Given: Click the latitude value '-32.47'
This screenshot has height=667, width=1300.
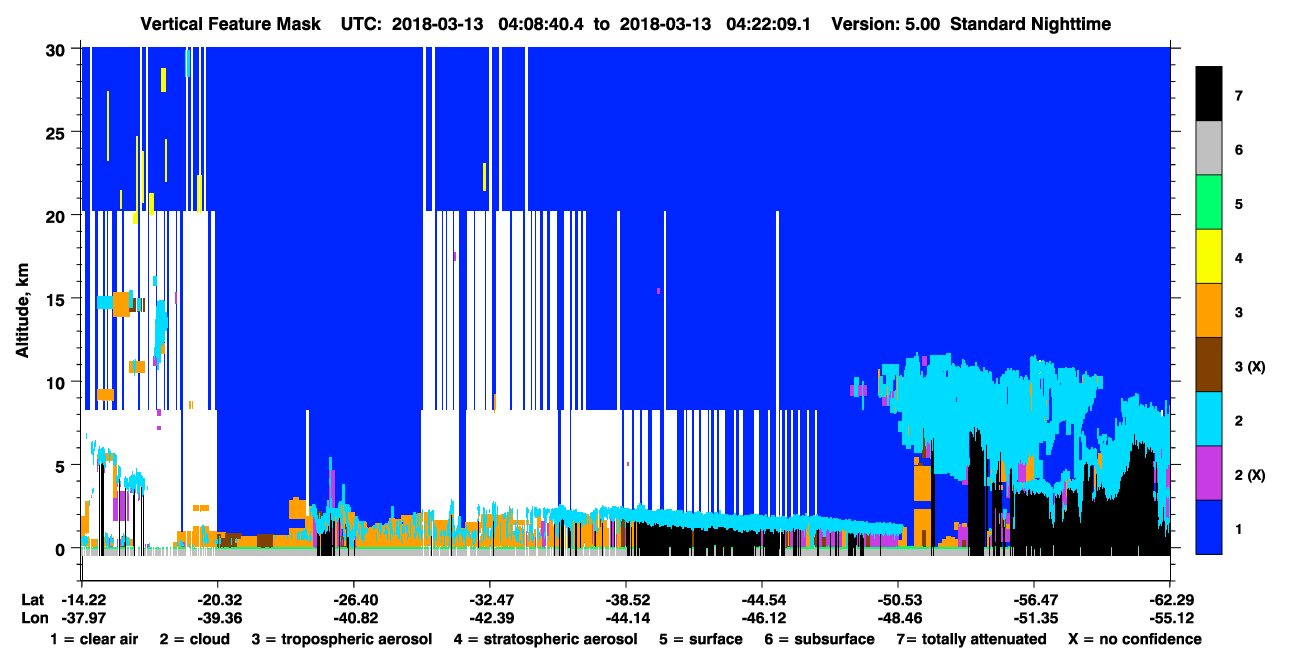Looking at the screenshot, I should point(489,600).
